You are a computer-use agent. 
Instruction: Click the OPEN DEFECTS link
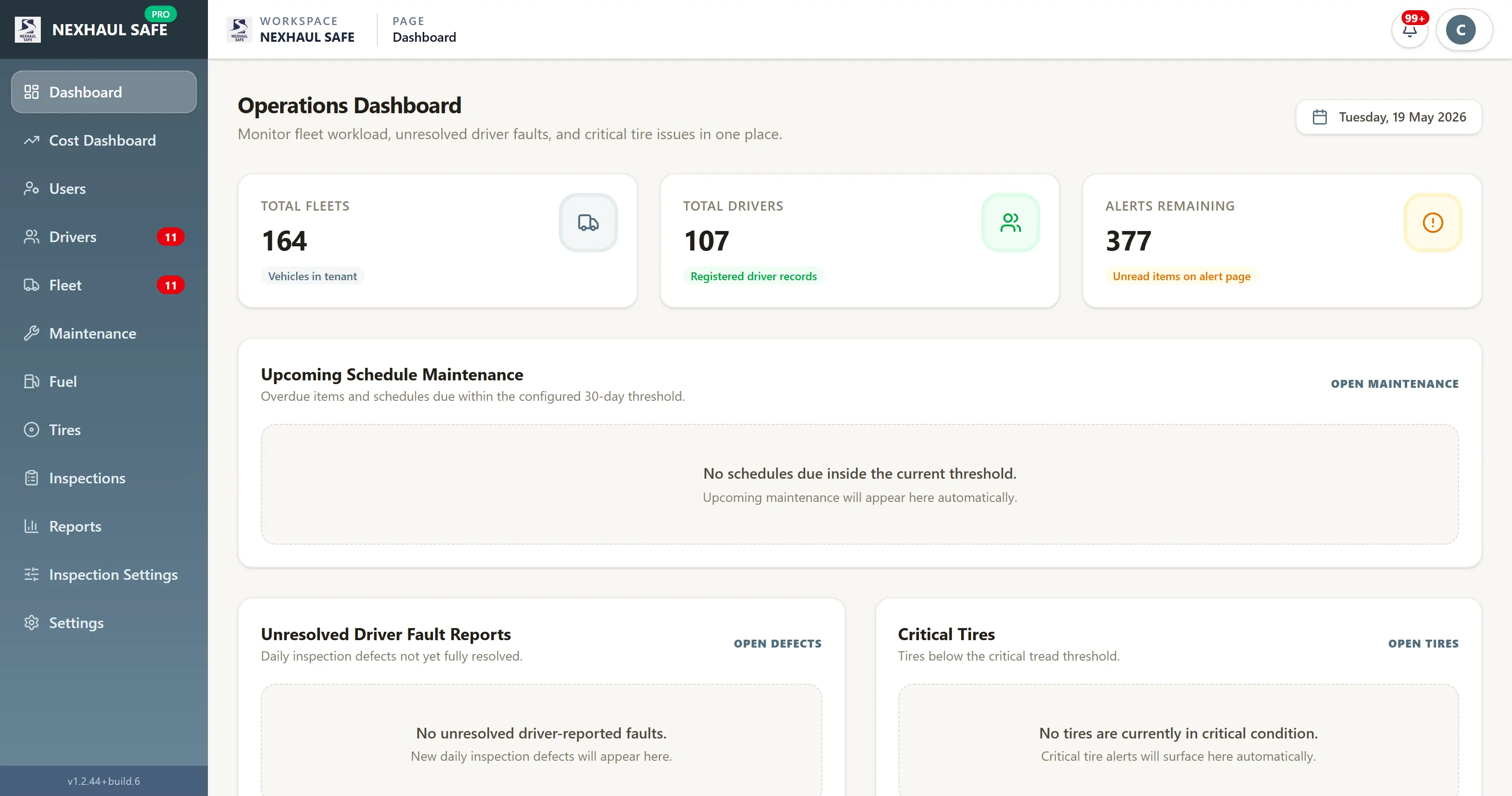777,643
